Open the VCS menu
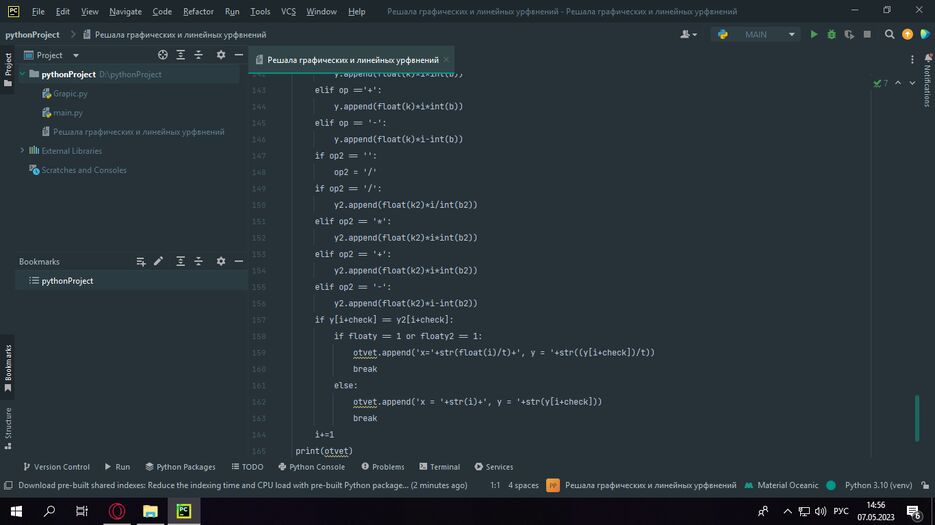The height and width of the screenshot is (525, 935). tap(288, 11)
